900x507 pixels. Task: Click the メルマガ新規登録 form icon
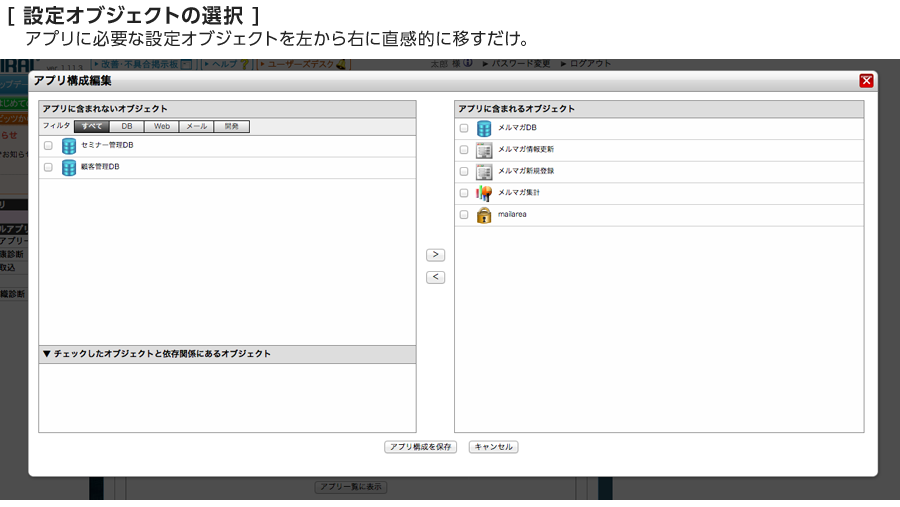tap(484, 171)
